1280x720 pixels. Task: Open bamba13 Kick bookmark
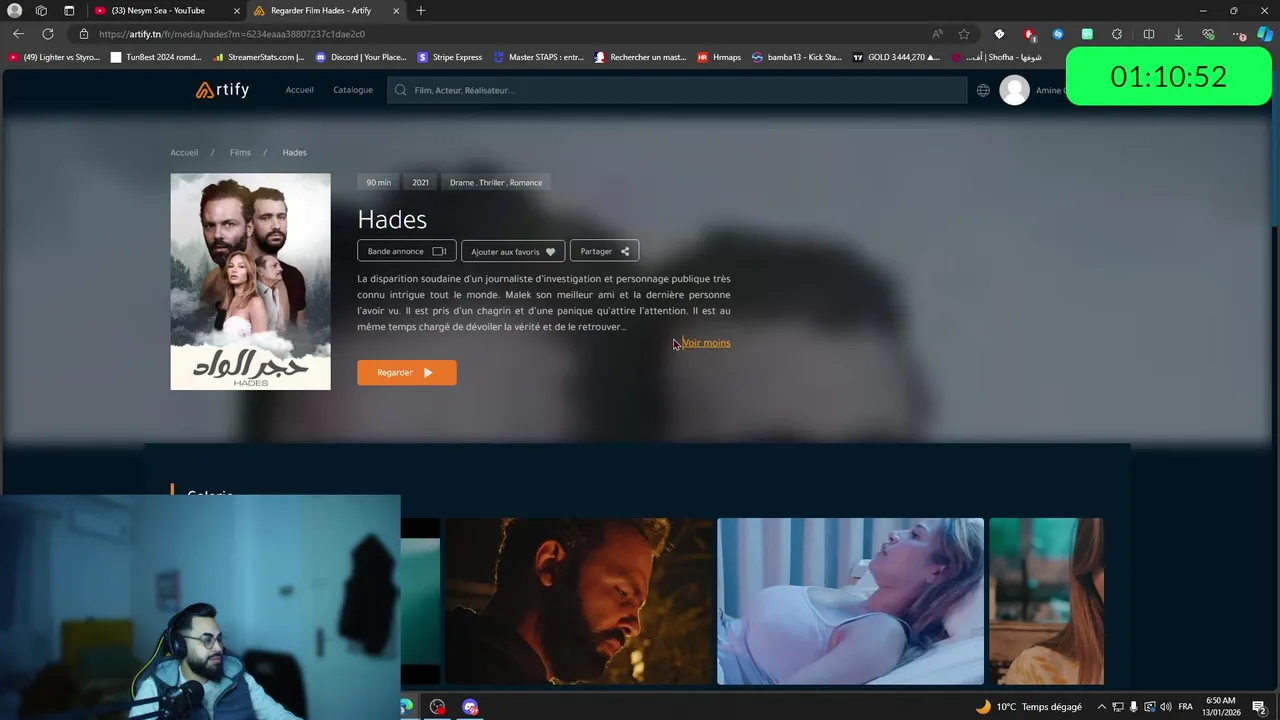pyautogui.click(x=797, y=57)
